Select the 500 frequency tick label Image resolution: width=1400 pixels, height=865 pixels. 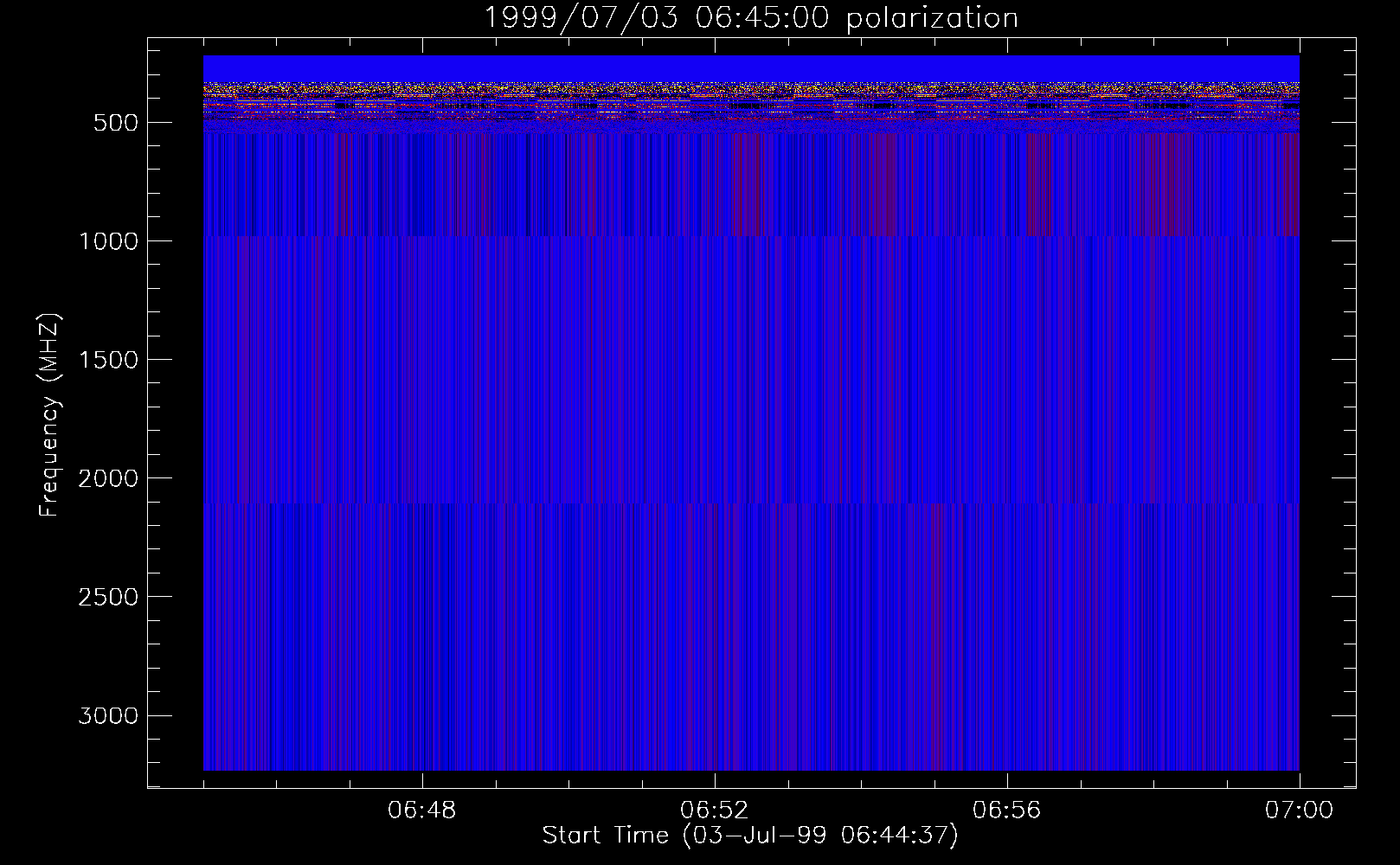pos(115,123)
